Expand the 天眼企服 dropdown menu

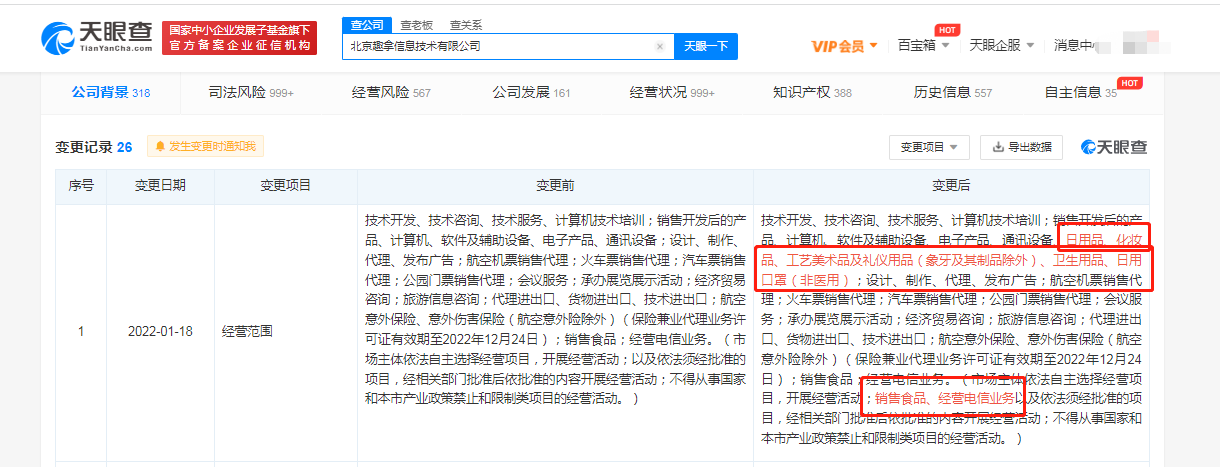click(1001, 45)
